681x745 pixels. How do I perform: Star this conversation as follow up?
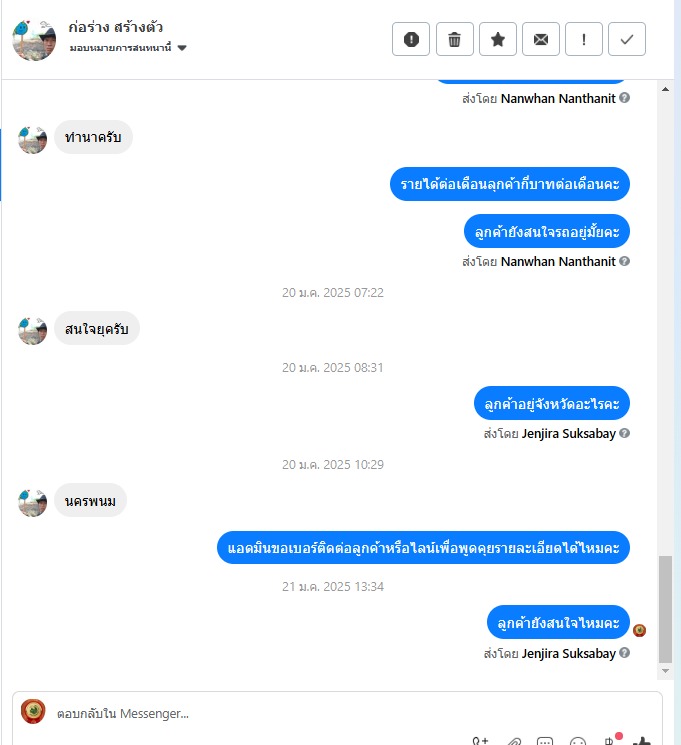[x=498, y=39]
